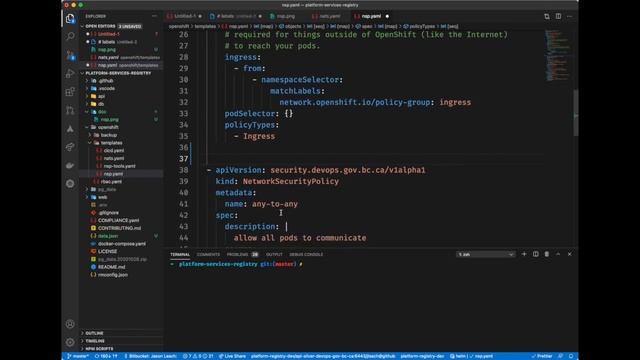640x360 pixels.
Task: Select the Output panel tab
Action: coord(274,254)
